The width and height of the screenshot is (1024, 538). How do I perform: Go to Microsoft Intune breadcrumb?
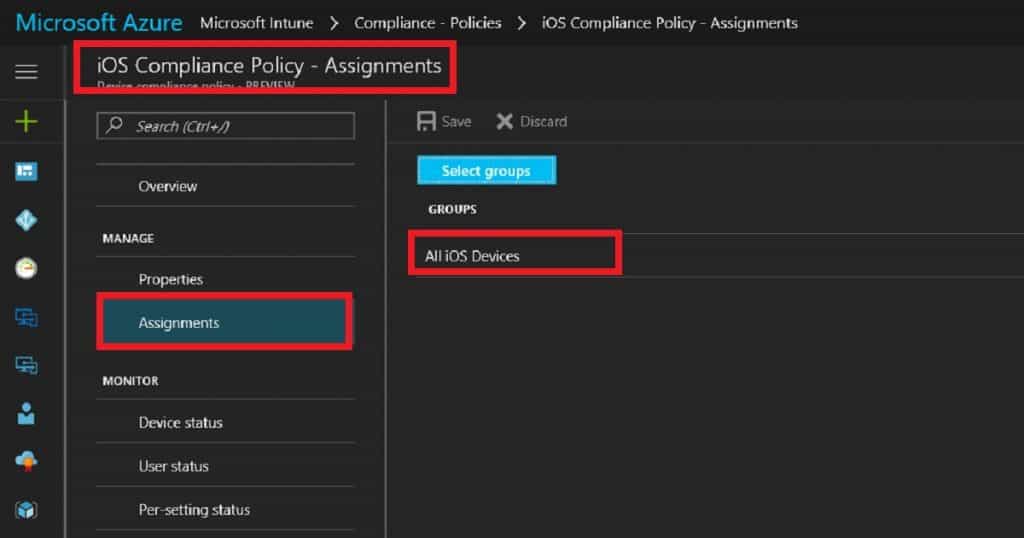257,23
